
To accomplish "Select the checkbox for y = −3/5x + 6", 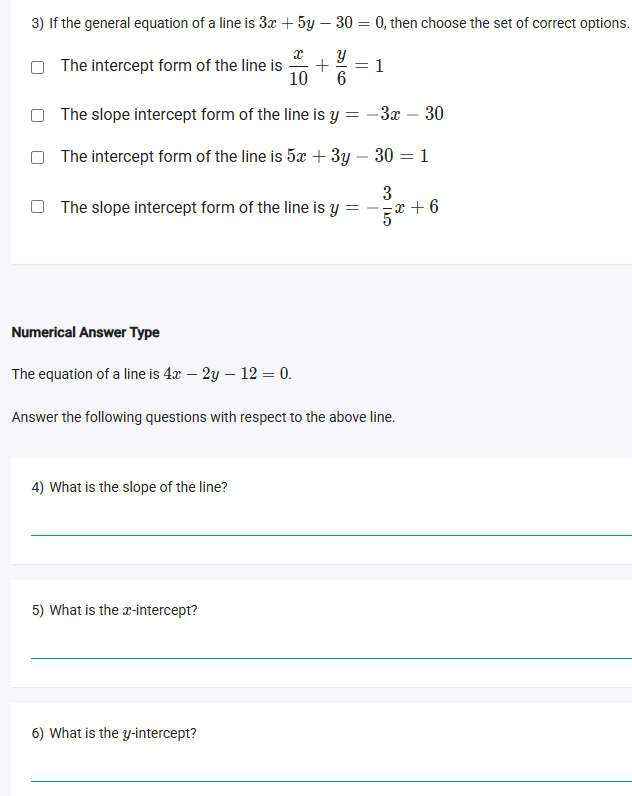I will pyautogui.click(x=37, y=208).
